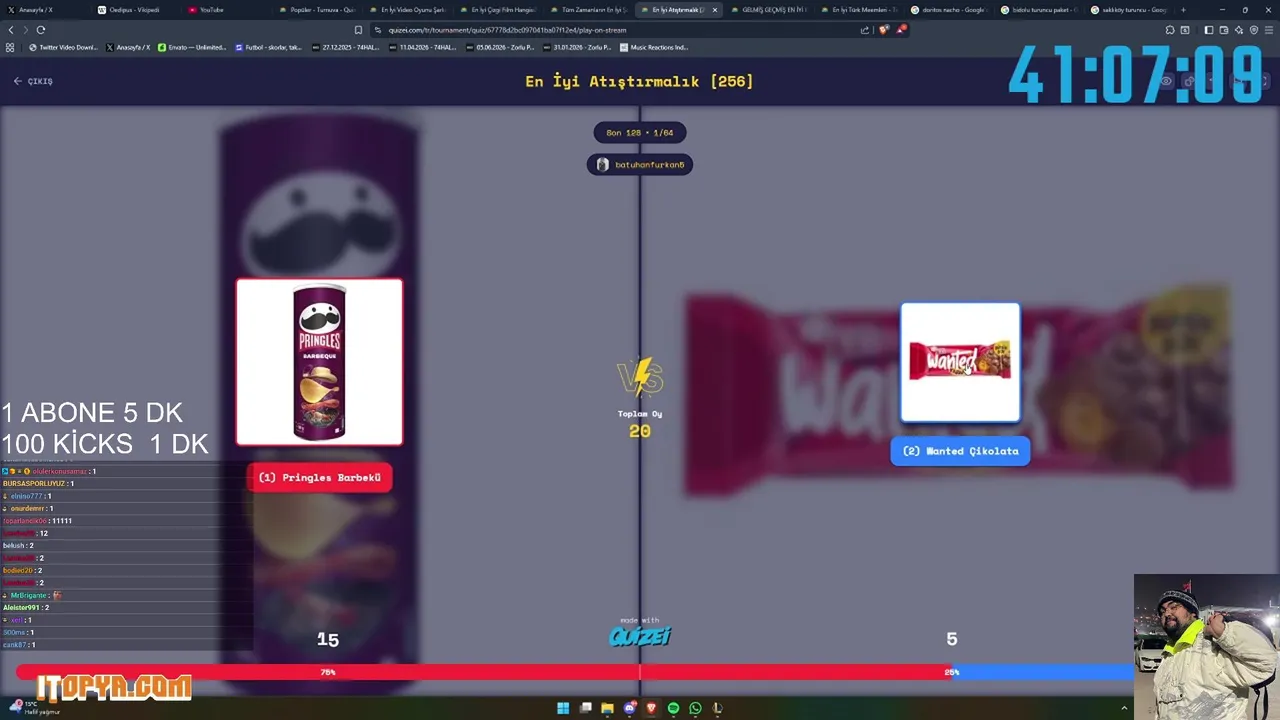The width and height of the screenshot is (1280, 720).
Task: Switch to the sakkköy turuncu Google tab
Action: click(x=1130, y=10)
